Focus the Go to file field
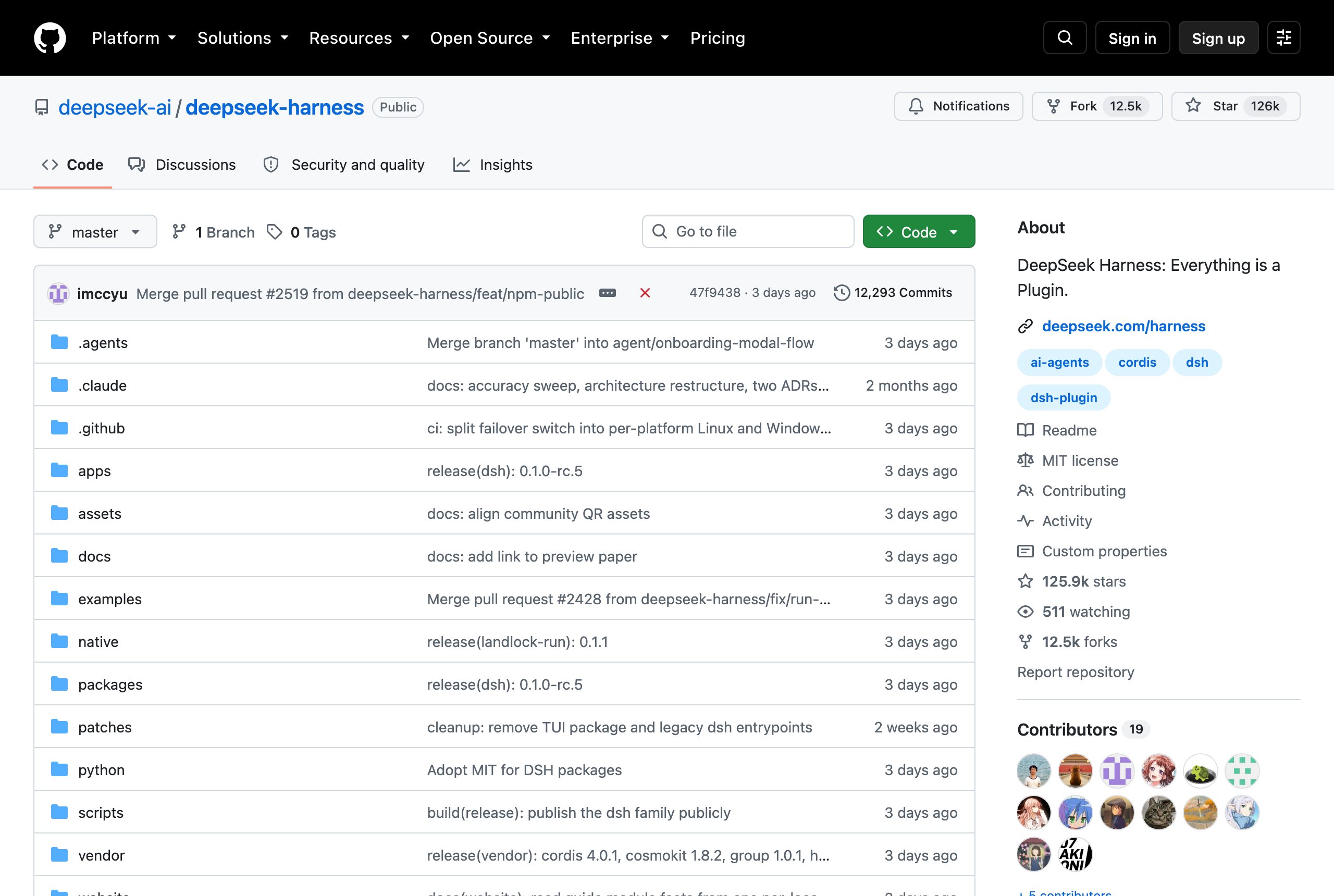 [748, 231]
